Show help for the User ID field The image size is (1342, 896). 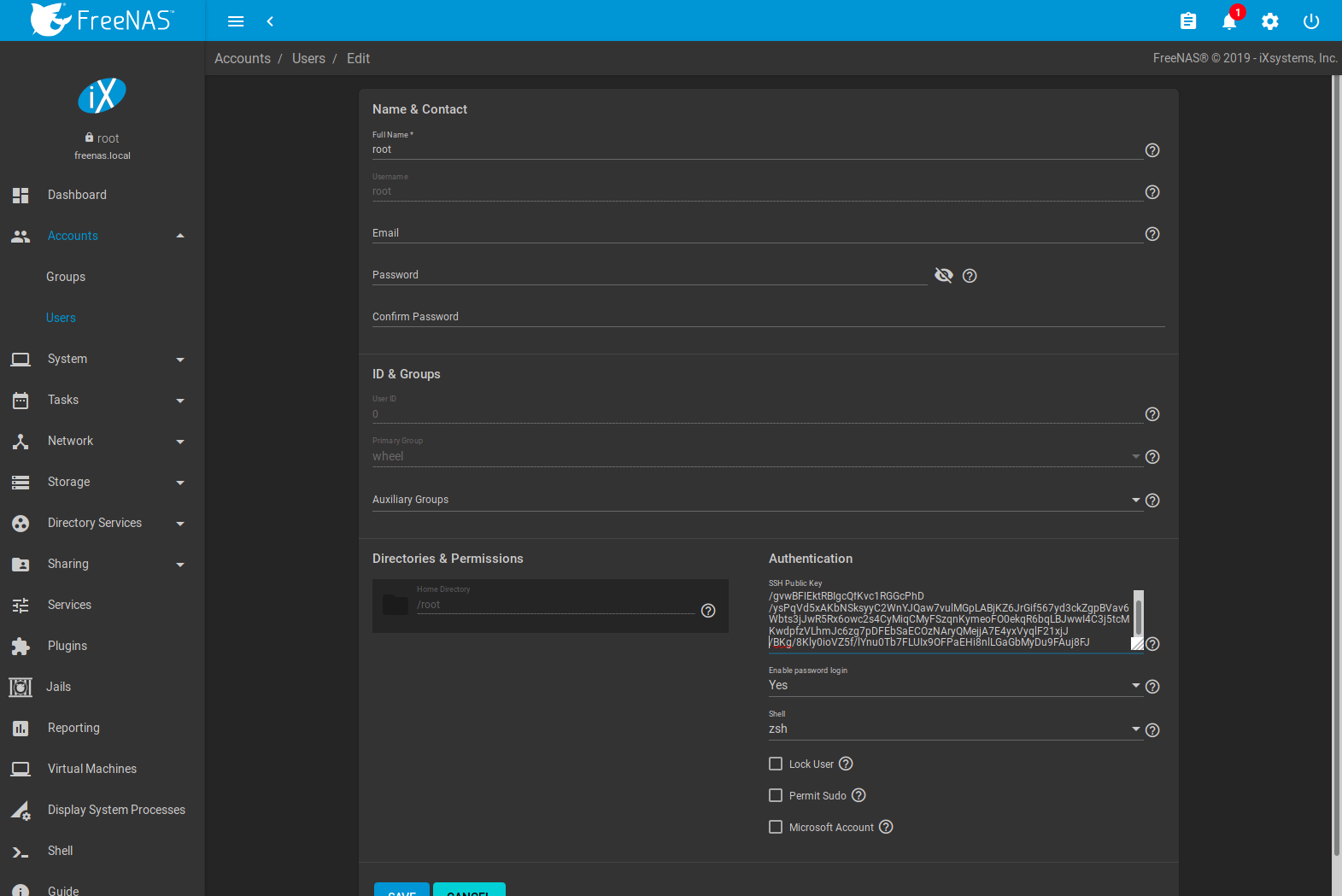1152,414
